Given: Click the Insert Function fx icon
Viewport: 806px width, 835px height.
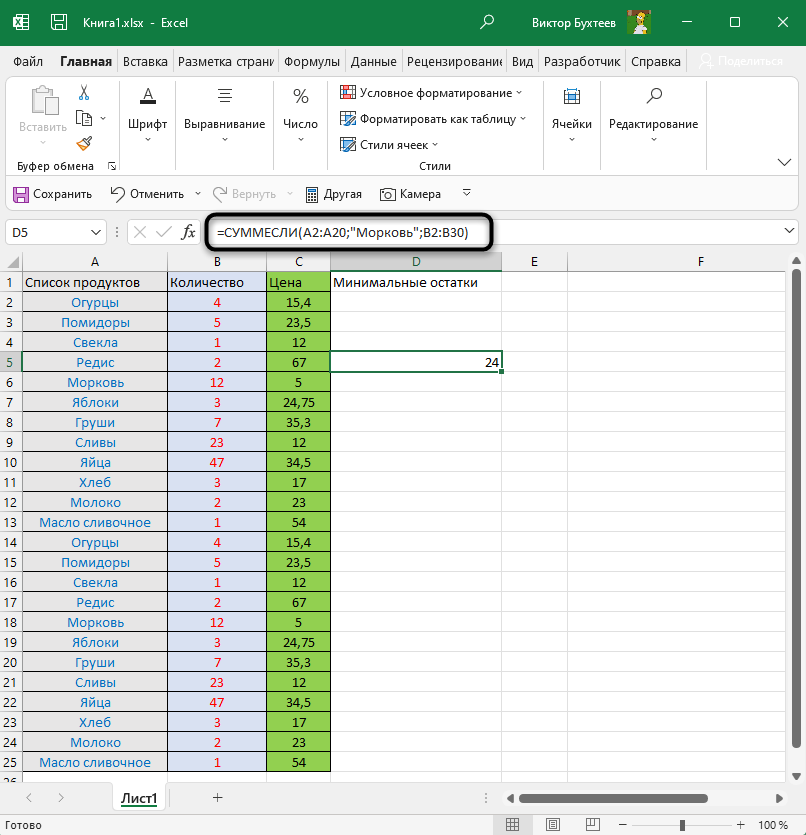Looking at the screenshot, I should pyautogui.click(x=188, y=232).
